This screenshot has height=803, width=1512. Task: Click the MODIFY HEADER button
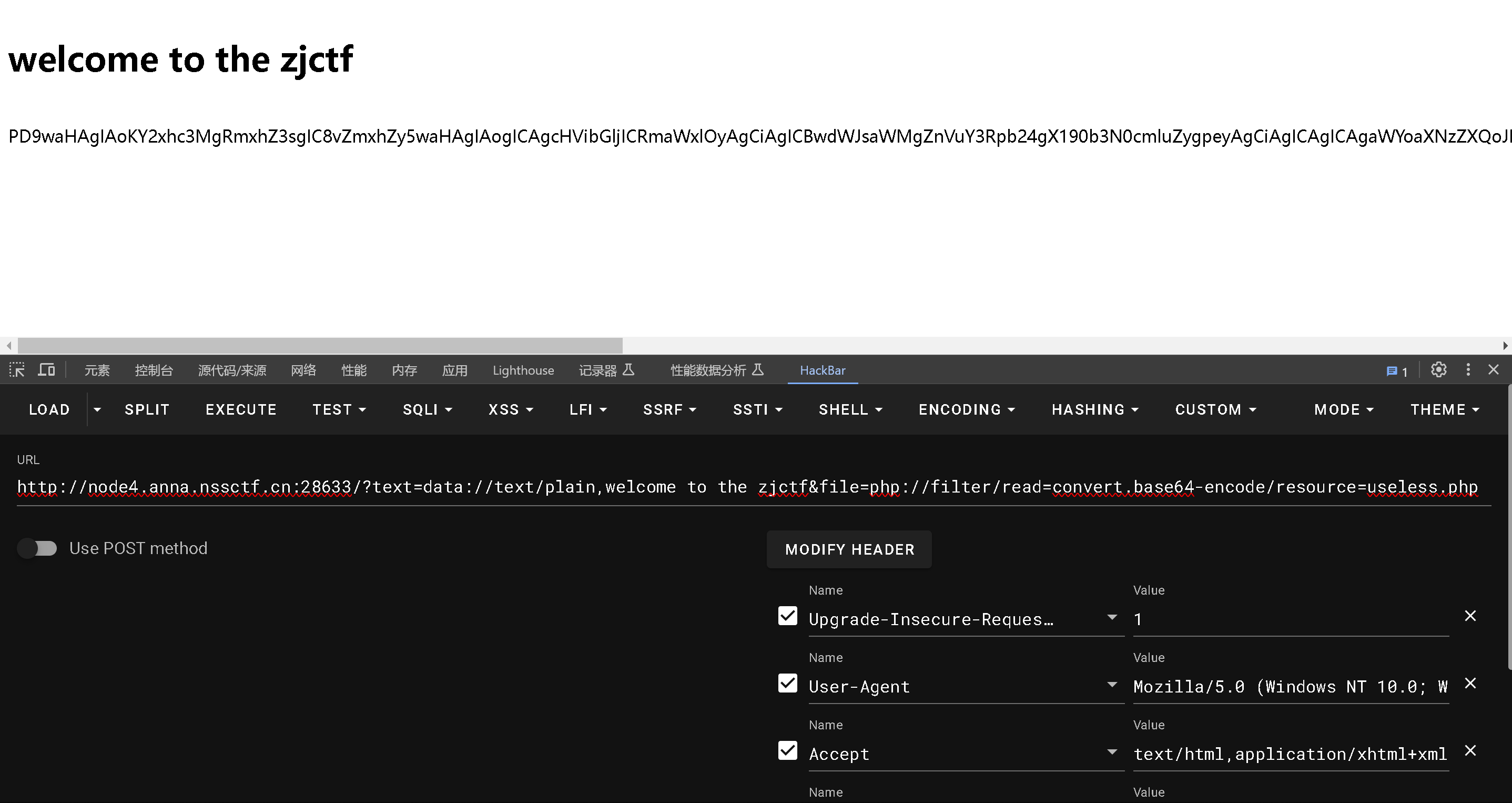coord(849,549)
